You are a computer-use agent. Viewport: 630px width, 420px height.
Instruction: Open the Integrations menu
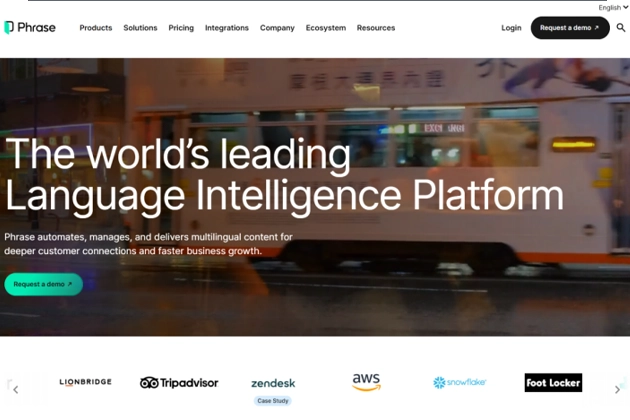(x=227, y=28)
